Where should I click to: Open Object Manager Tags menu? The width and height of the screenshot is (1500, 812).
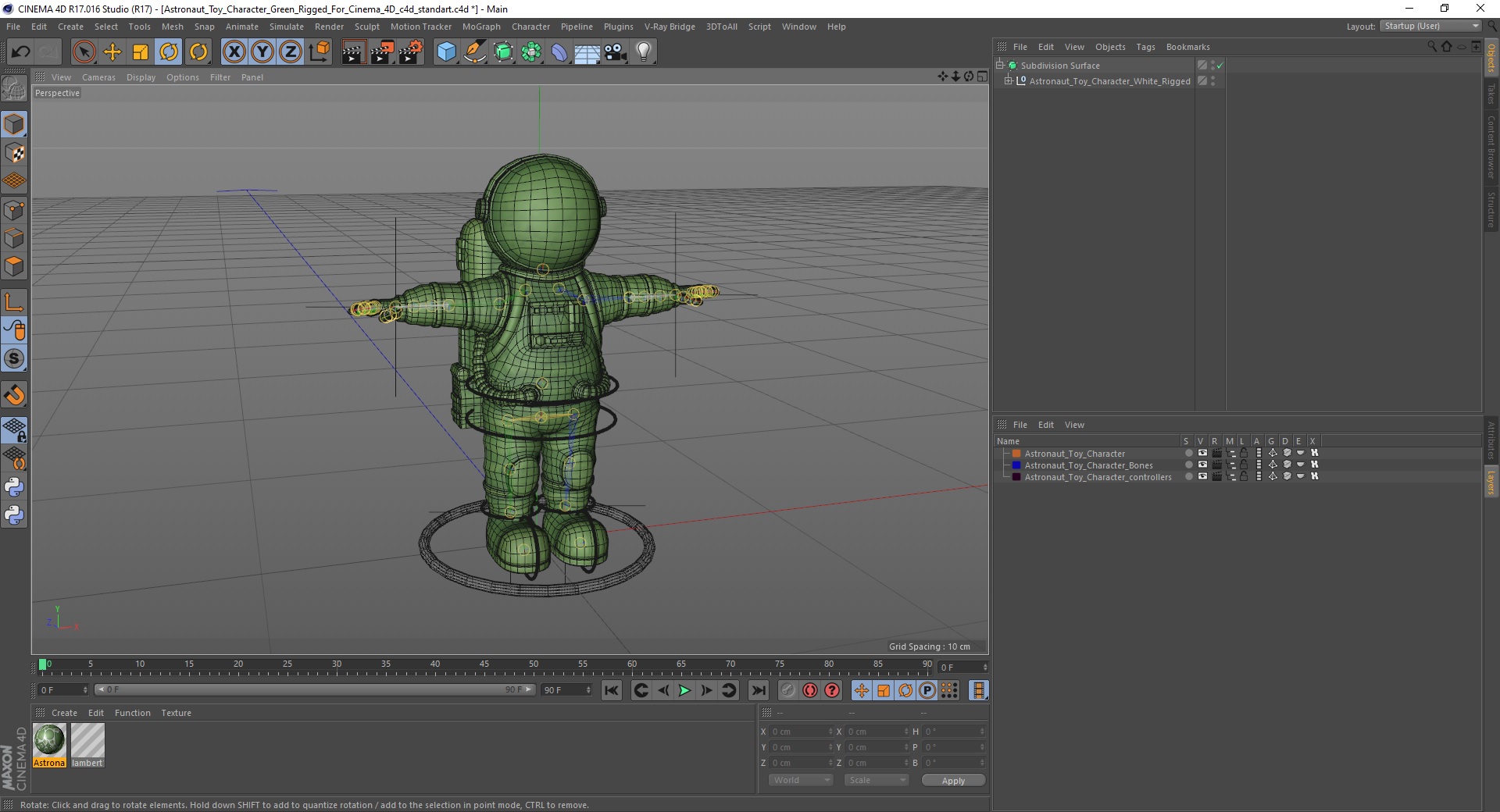click(x=1145, y=47)
